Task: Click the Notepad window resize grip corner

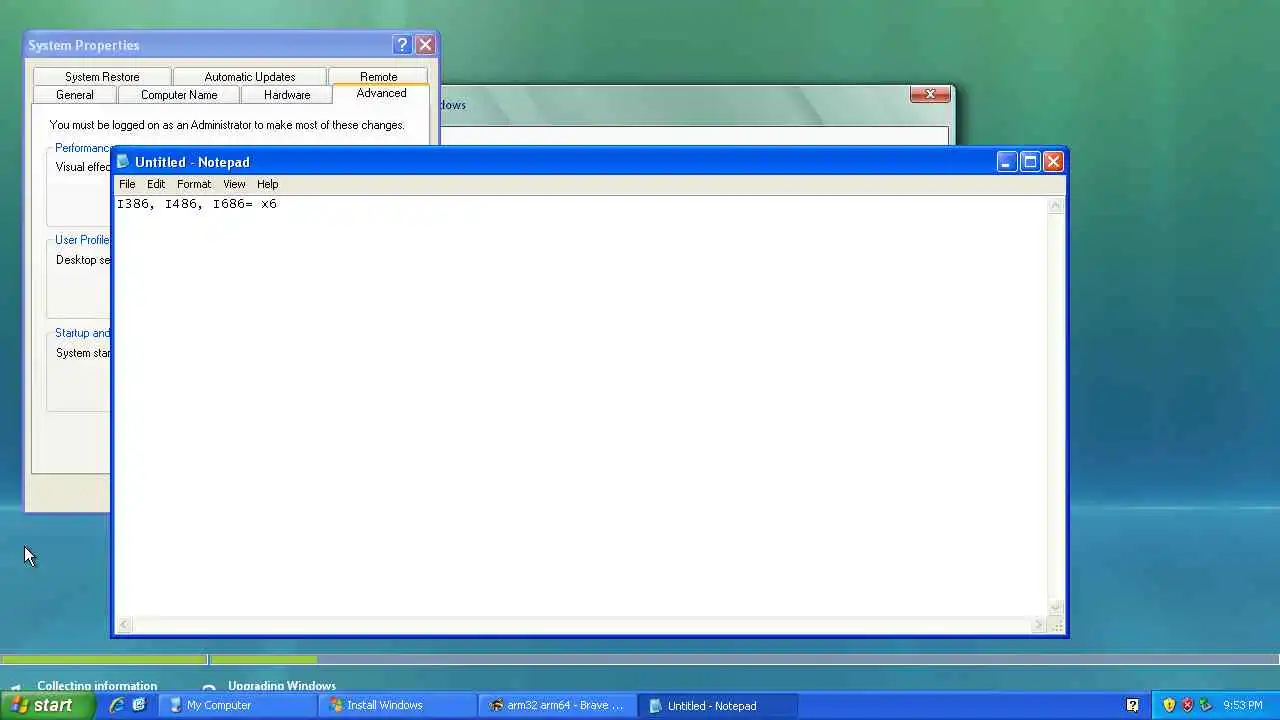Action: (1057, 625)
